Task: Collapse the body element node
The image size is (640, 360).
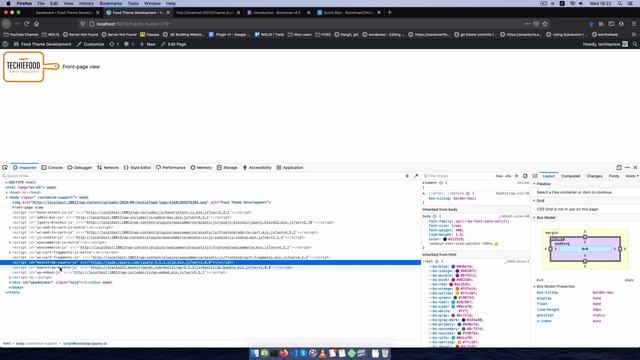Action: coord(7,197)
